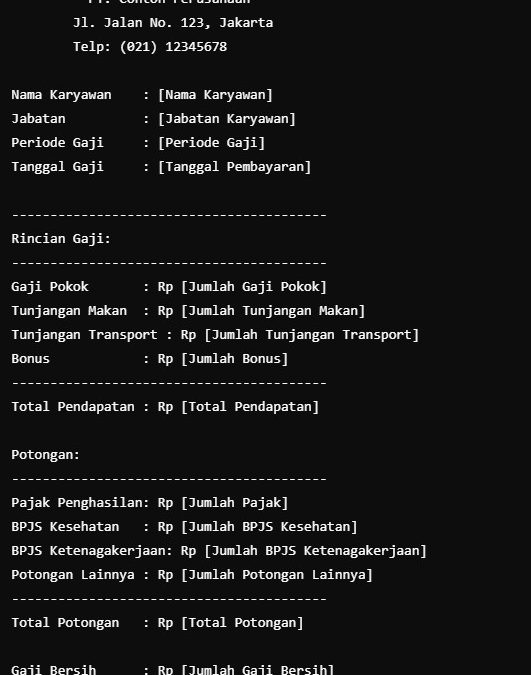Screen dimensions: 531x675
Task: Select the [Jabatan Karyawan] placeholder
Action: 227,119
